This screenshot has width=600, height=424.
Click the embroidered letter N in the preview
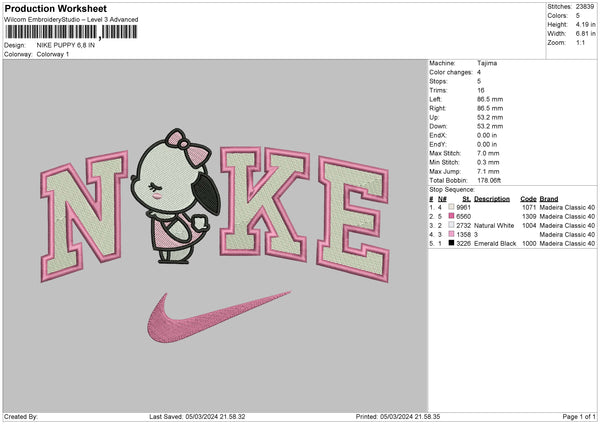[x=84, y=216]
